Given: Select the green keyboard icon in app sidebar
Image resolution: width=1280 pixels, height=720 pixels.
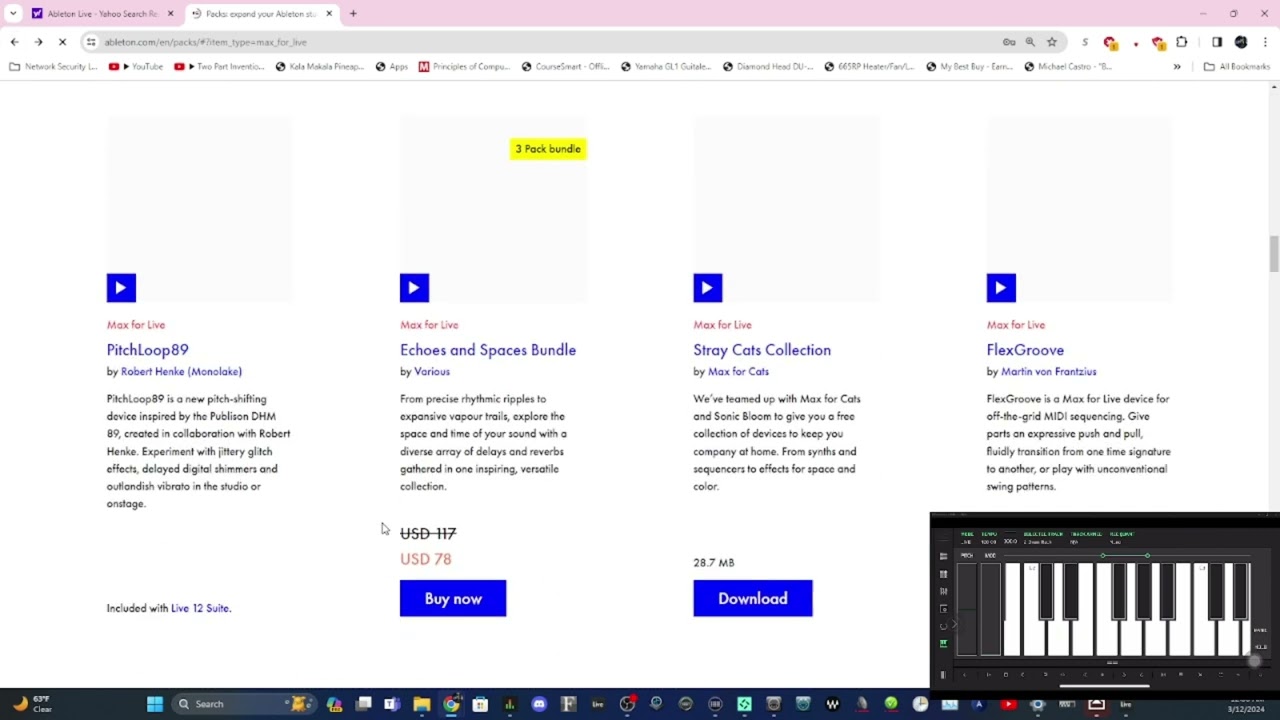Looking at the screenshot, I should tap(943, 643).
